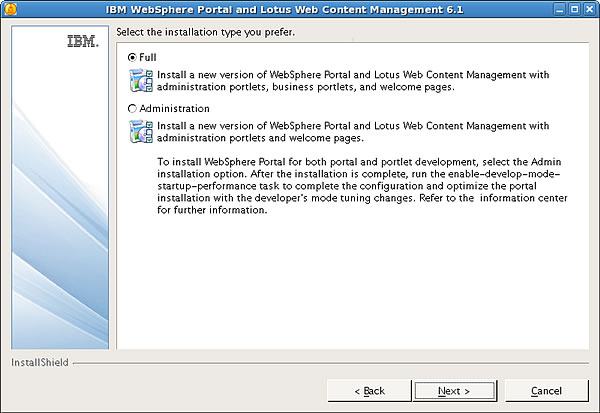600x413 pixels.
Task: Minimize the installer window
Action: pyautogui.click(x=560, y=9)
